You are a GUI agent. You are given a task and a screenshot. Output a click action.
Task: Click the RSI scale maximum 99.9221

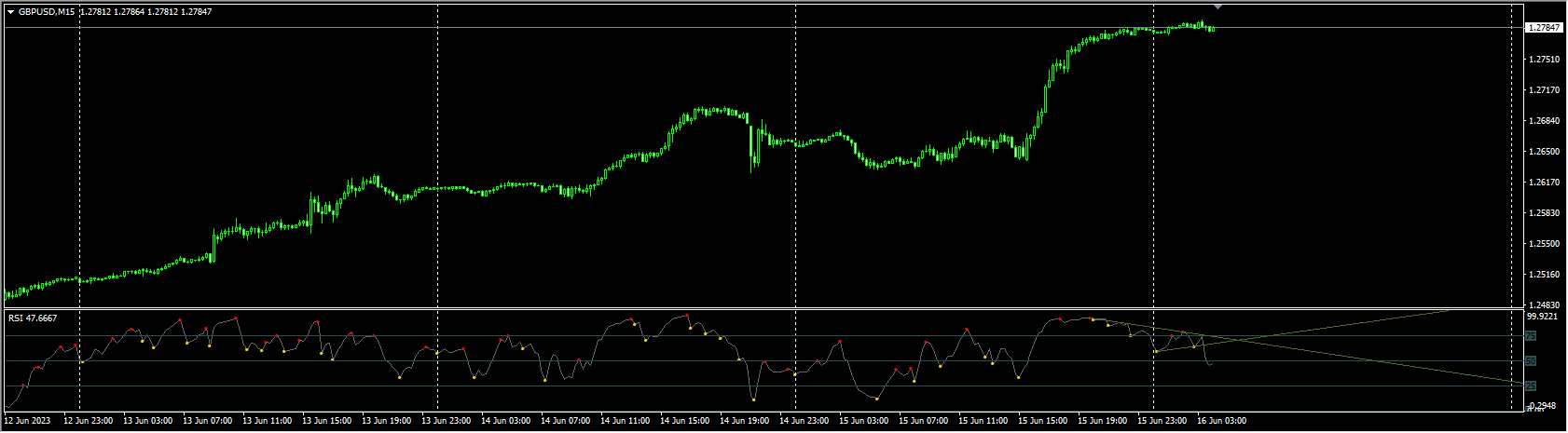tap(1544, 316)
